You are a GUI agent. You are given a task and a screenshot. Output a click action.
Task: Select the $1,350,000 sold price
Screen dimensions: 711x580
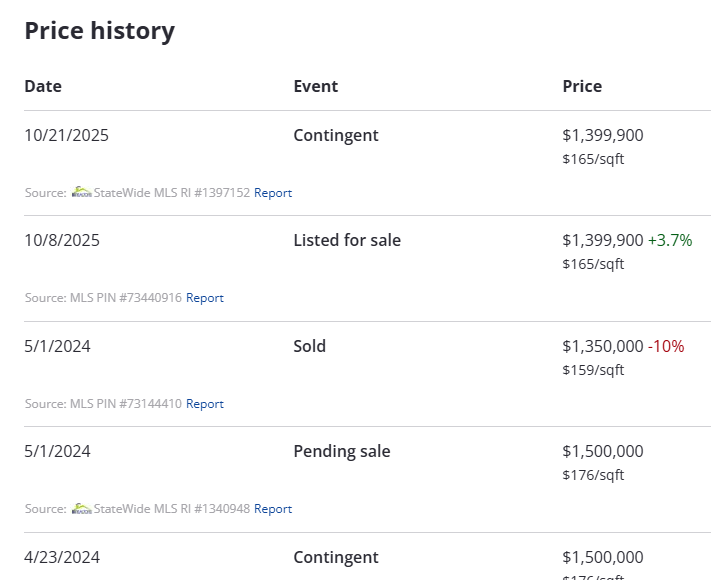click(x=603, y=346)
